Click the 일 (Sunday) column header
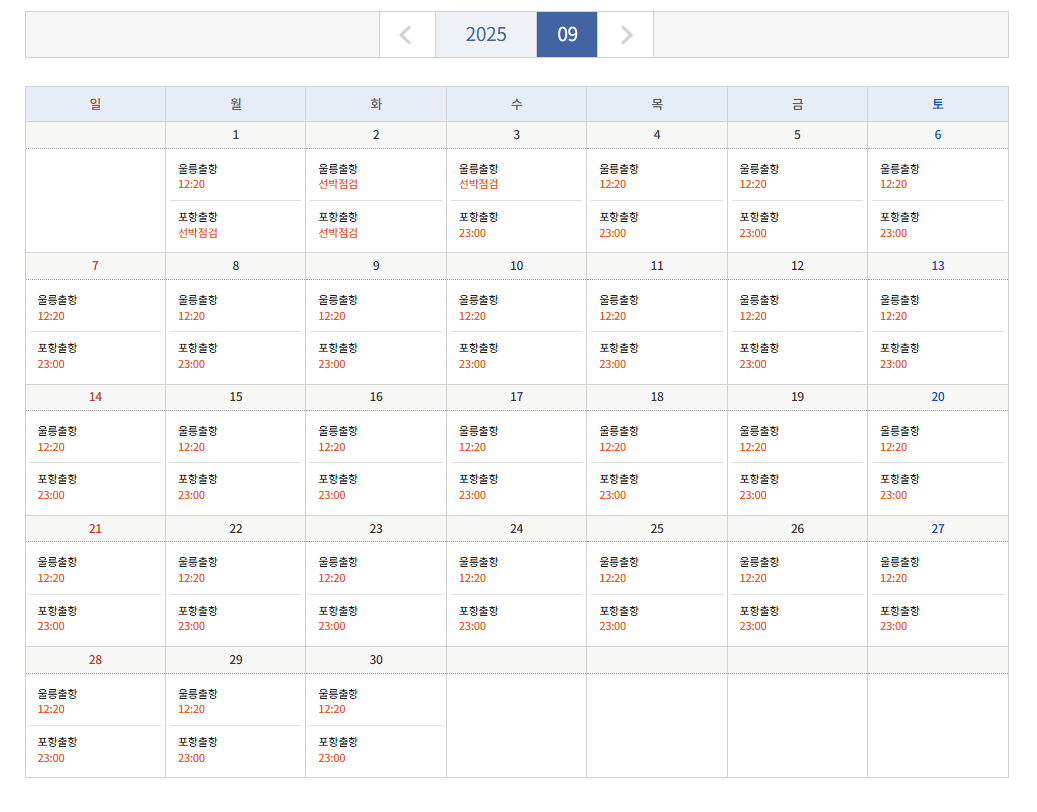 click(95, 104)
